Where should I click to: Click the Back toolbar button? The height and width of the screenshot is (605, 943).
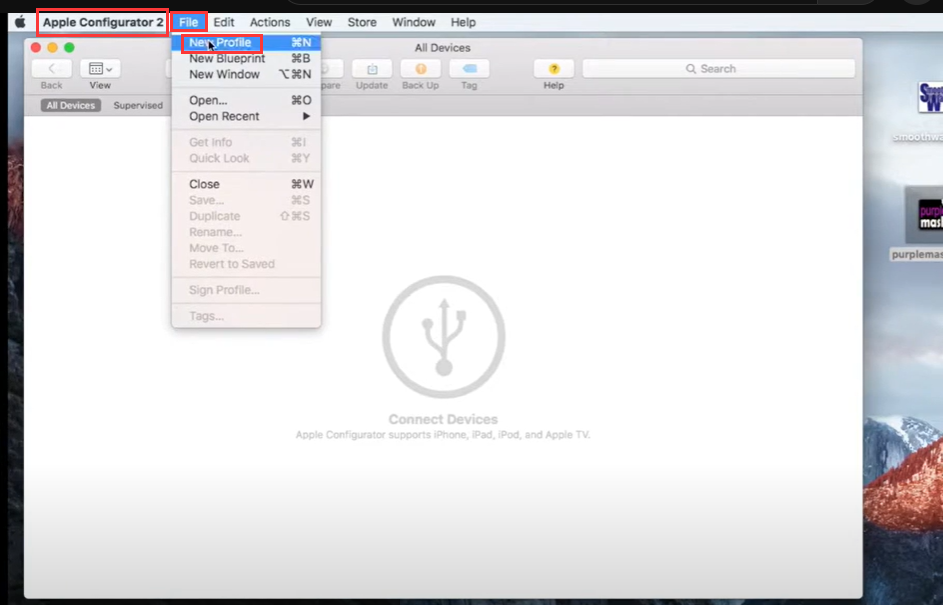(52, 69)
